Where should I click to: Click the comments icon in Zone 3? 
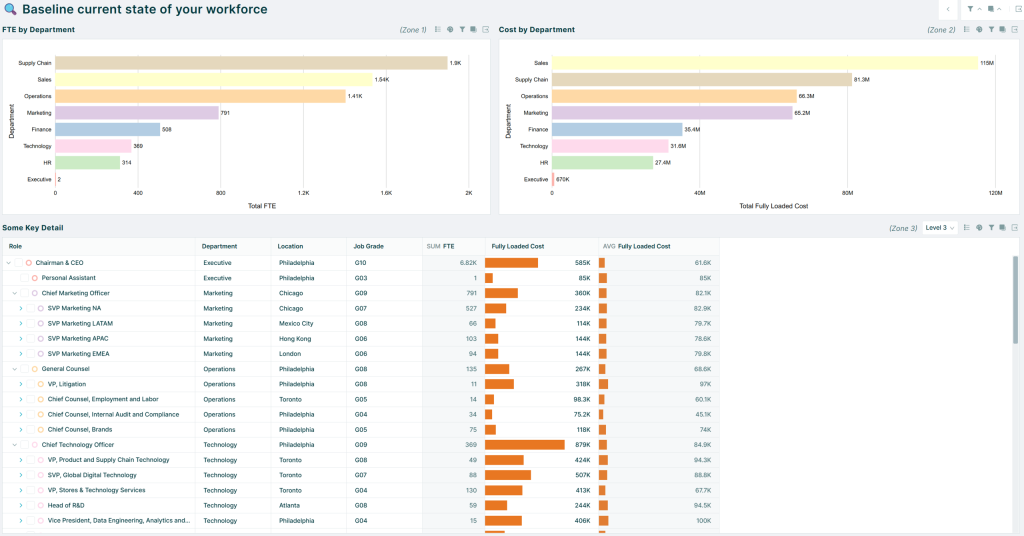1002,228
